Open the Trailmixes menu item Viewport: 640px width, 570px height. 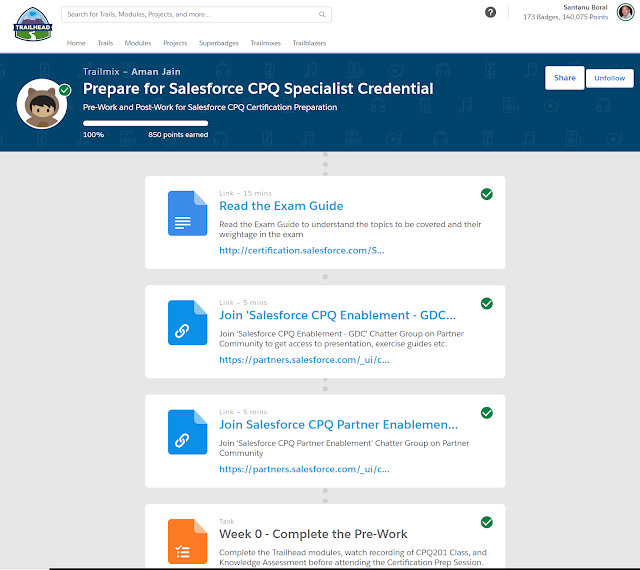(266, 43)
